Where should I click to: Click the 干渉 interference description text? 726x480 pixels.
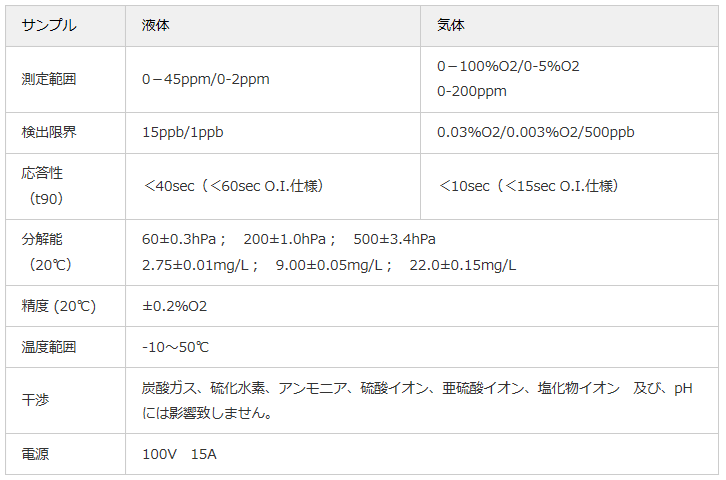(417, 400)
